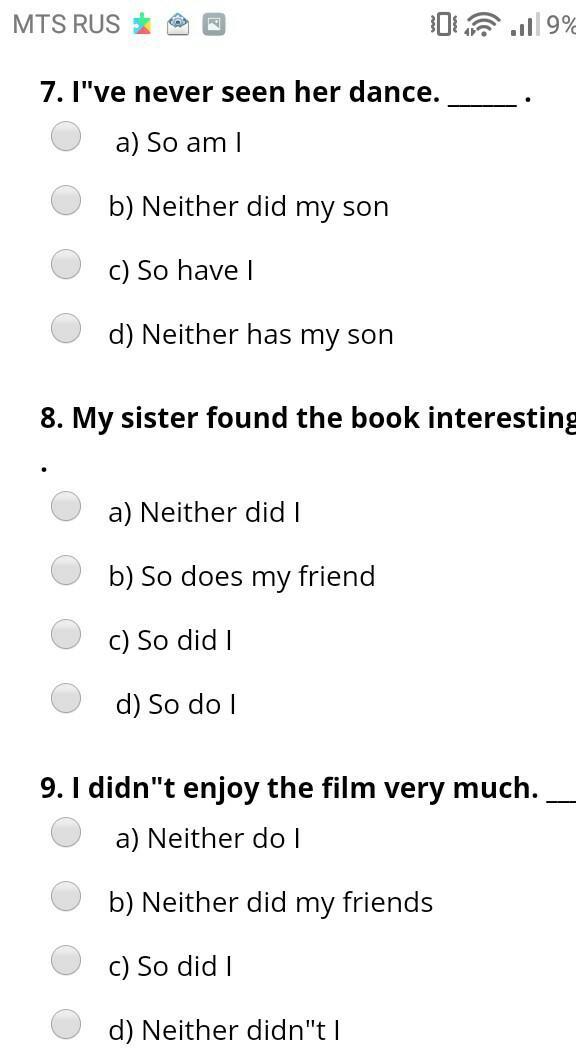Image resolution: width=576 pixels, height=1048 pixels.
Task: Select "a) Neither do I" for question 9
Action: tap(66, 832)
